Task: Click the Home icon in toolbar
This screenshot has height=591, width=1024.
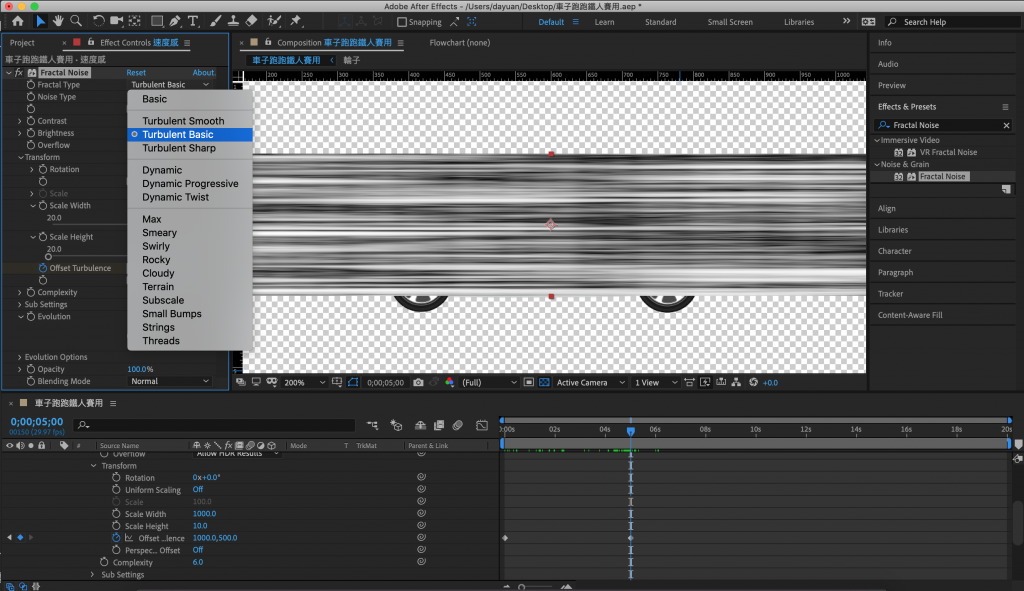Action: [17, 21]
